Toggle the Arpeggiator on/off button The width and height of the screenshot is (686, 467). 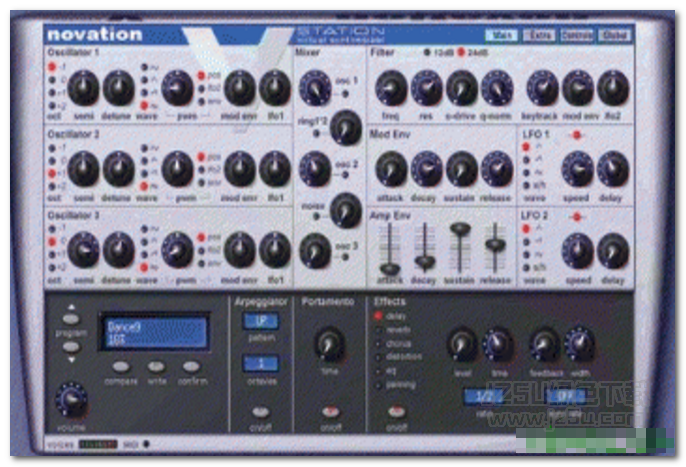click(261, 412)
